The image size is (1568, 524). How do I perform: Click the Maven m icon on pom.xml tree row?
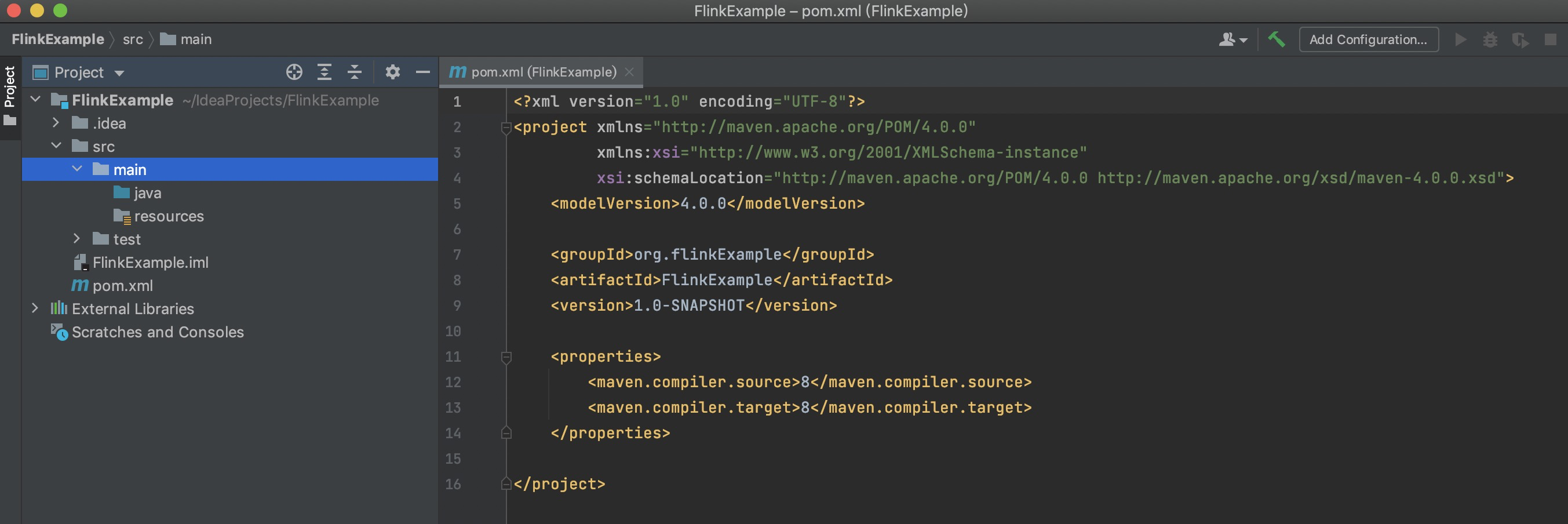tap(80, 285)
